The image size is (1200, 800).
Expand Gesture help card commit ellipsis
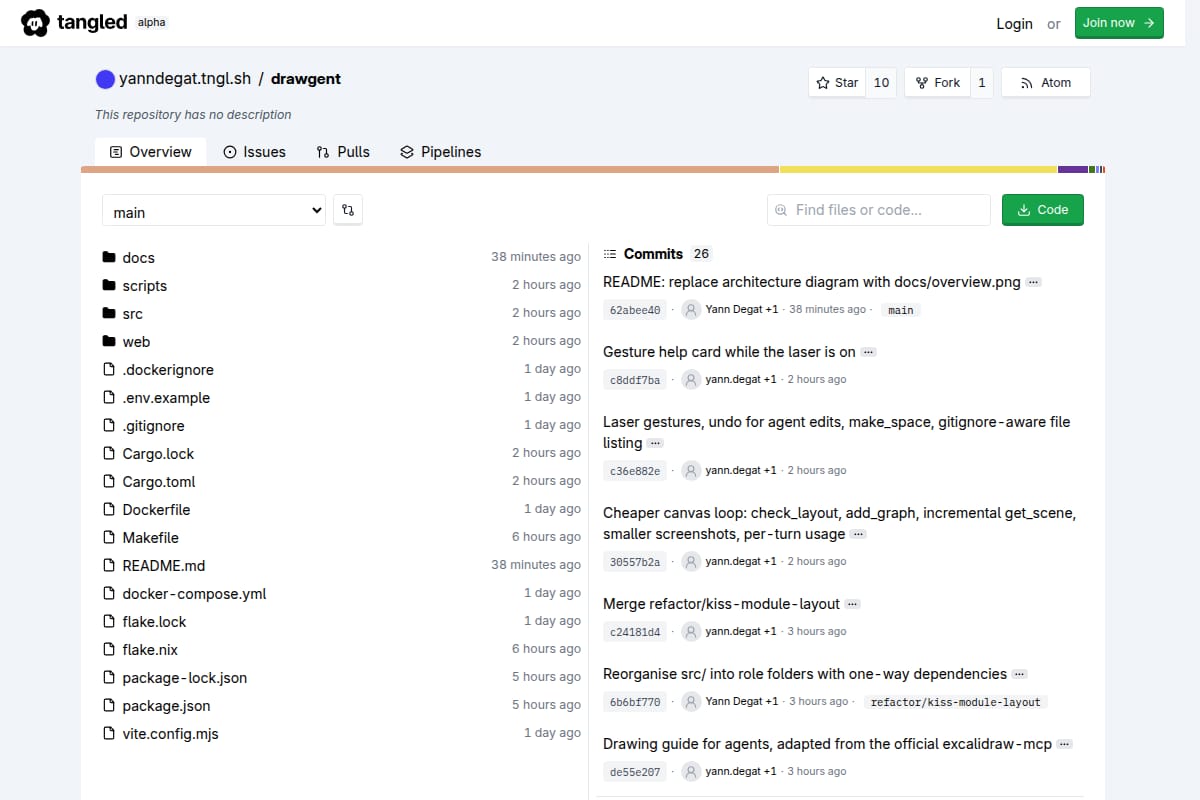tap(868, 353)
